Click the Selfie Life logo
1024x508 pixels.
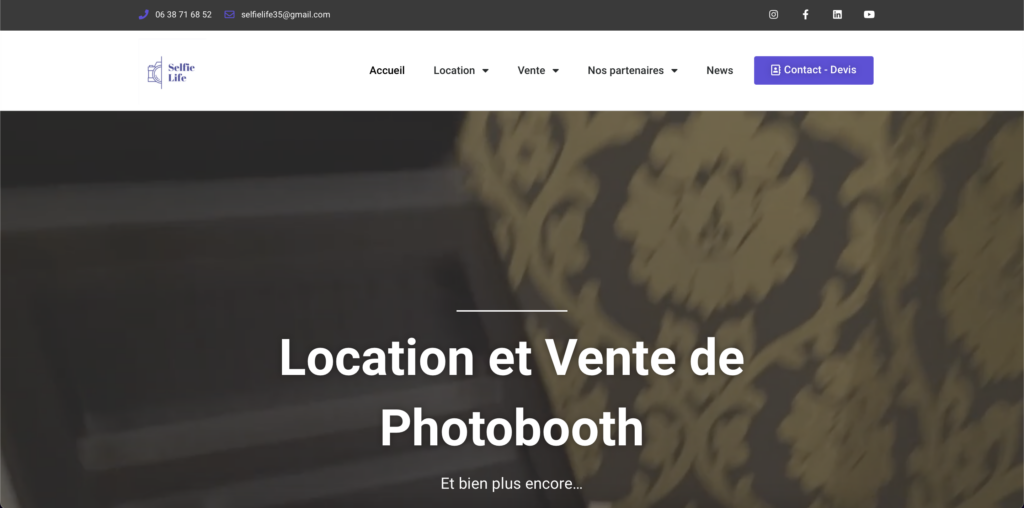[x=171, y=72]
